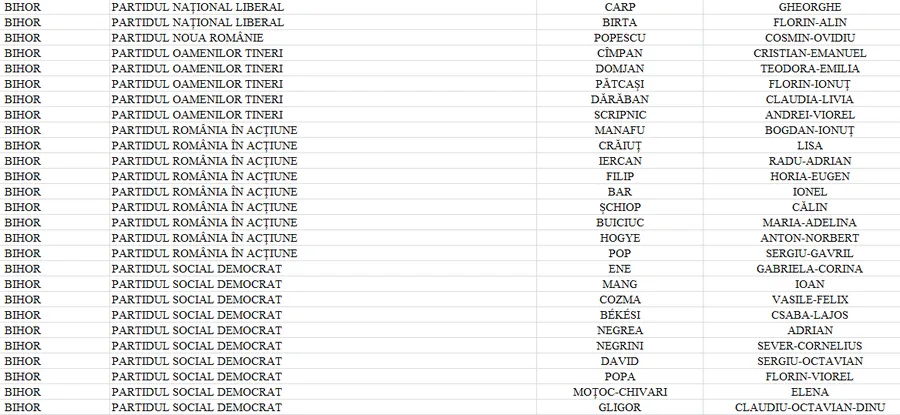Select the cell containing surname CARP
Image resolution: width=900 pixels, height=415 pixels.
[x=619, y=6]
